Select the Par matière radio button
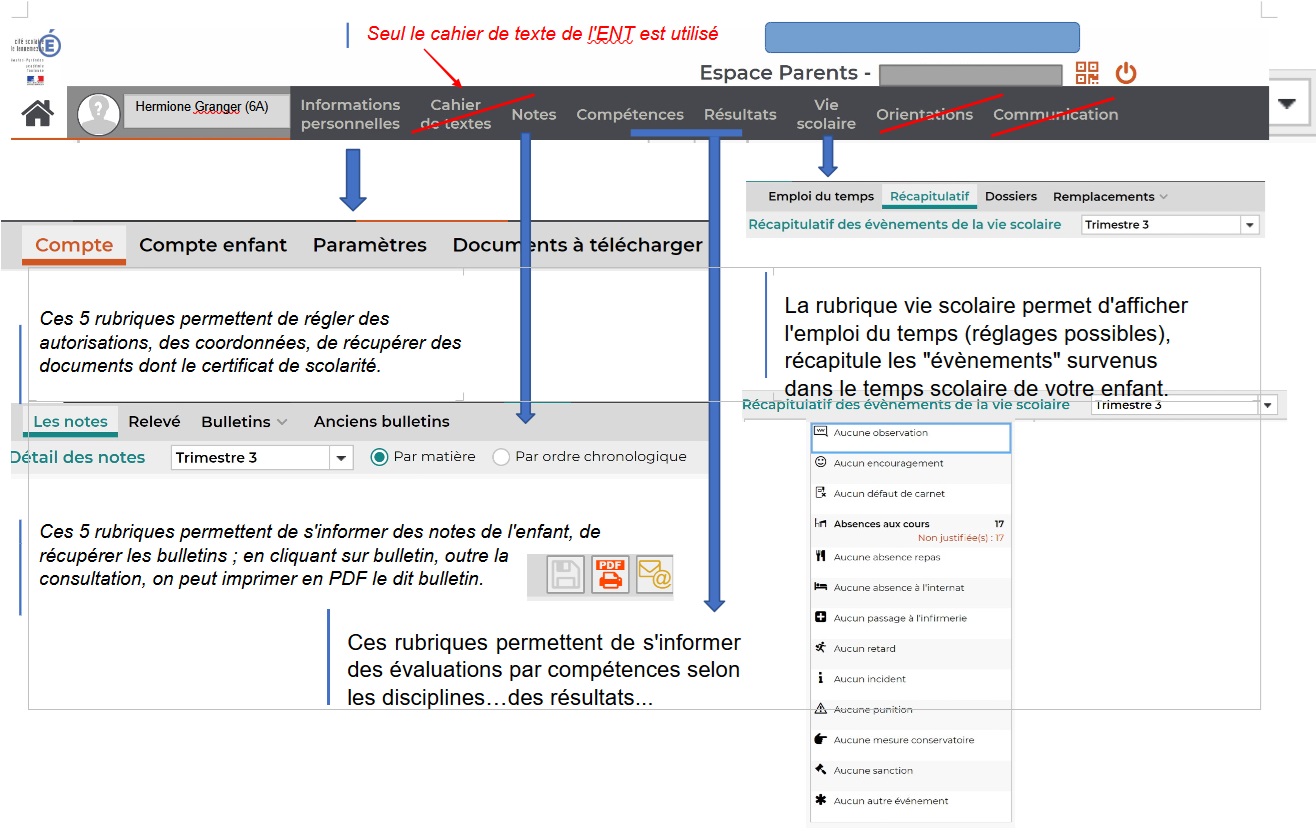The height and width of the screenshot is (836, 1316). (x=379, y=457)
